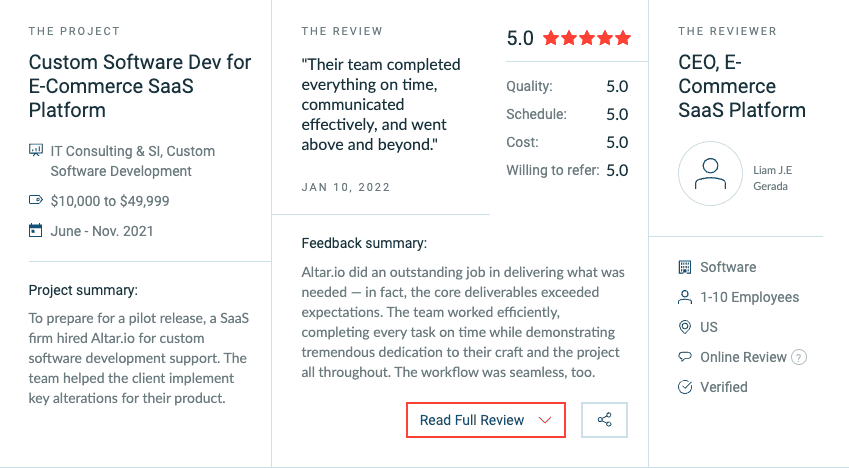
Task: Click the reviewer name Liam J.E Gerada
Action: tap(772, 178)
